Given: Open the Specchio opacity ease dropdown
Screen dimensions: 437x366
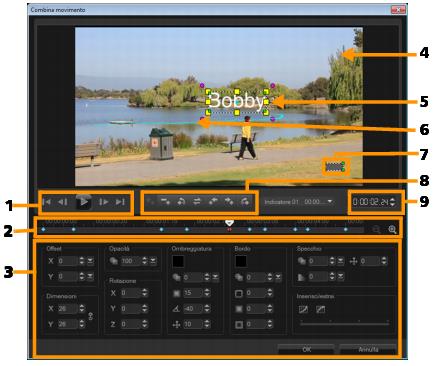Looking at the screenshot, I should pos(341,261).
